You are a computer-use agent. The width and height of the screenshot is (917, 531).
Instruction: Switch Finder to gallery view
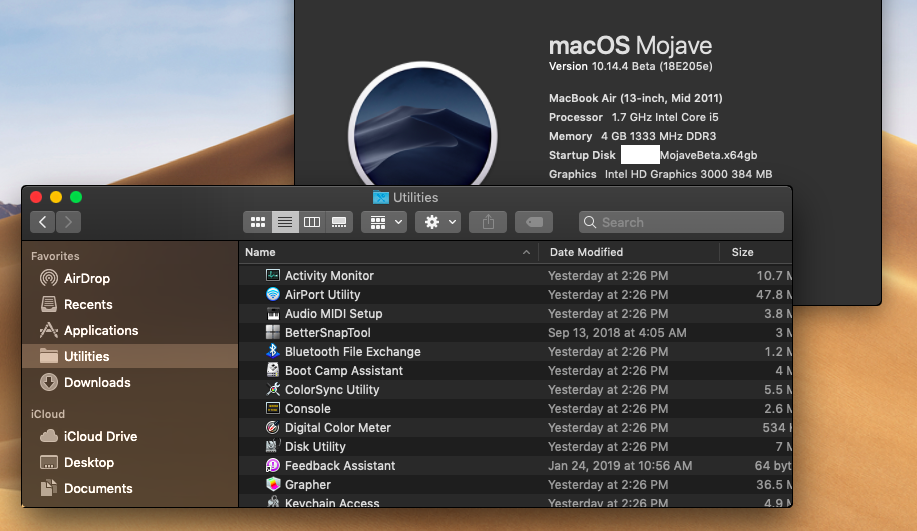[x=339, y=222]
